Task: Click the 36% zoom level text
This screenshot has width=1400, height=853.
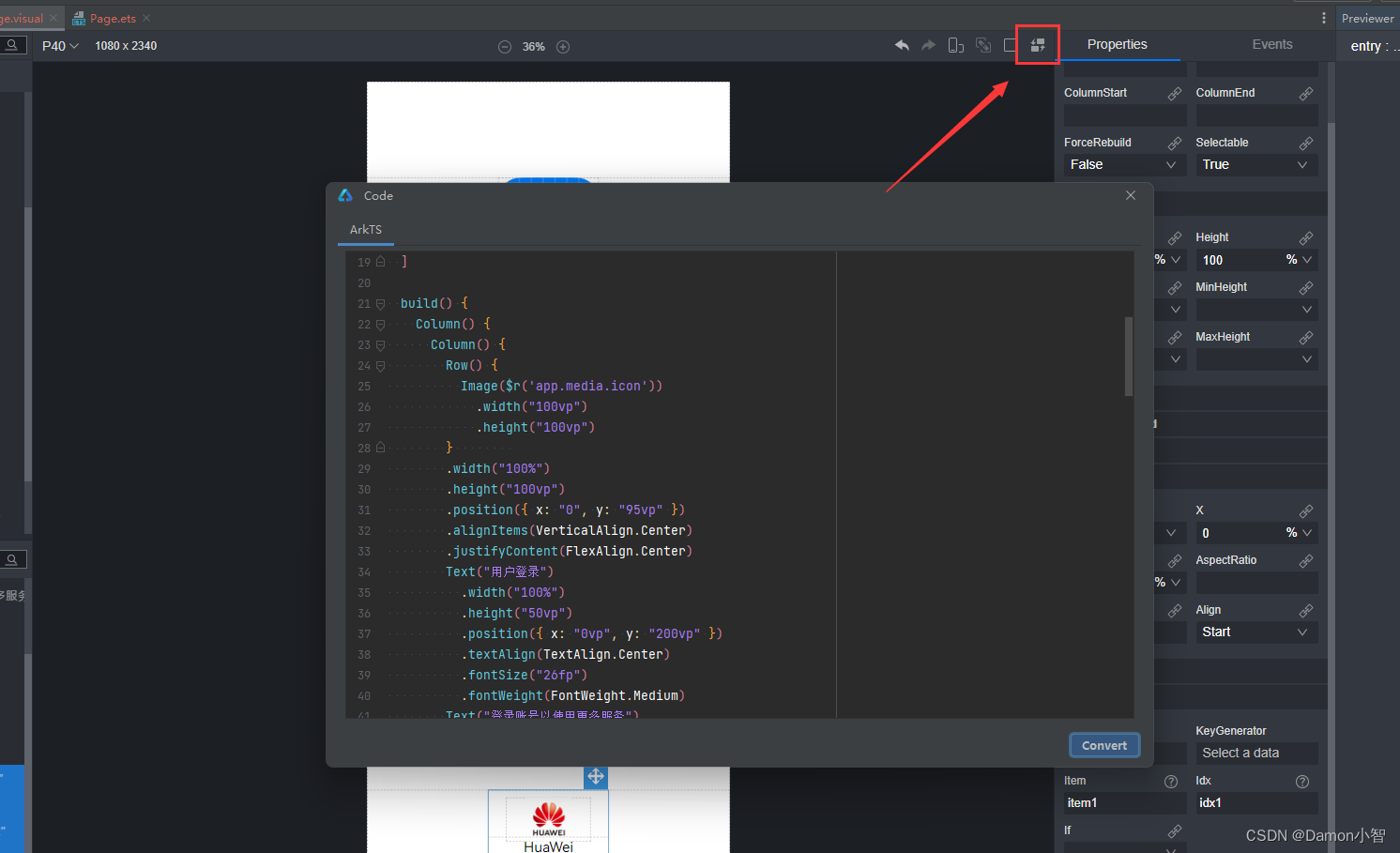Action: pos(534,47)
